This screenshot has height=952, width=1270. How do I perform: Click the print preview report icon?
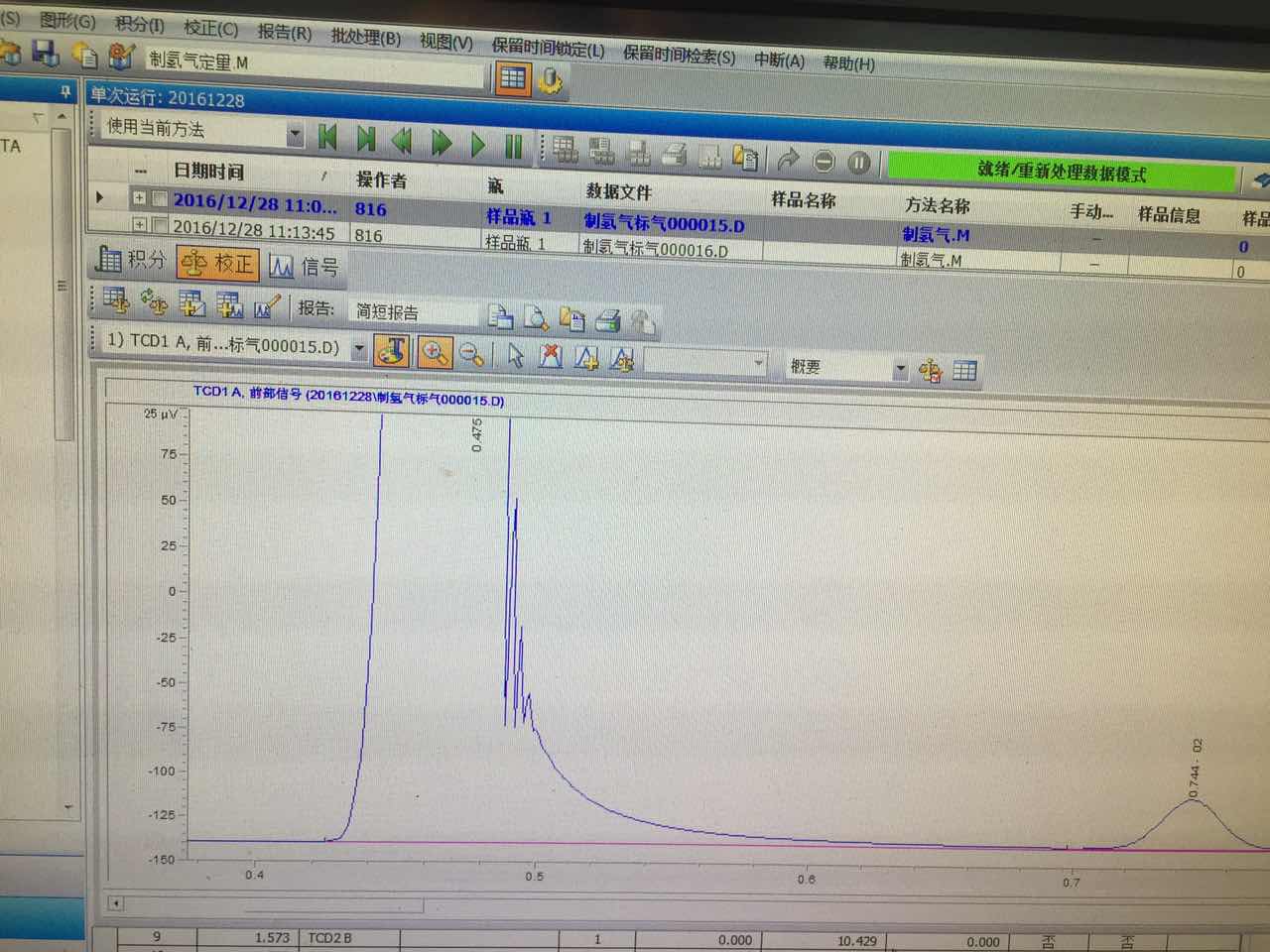(536, 317)
